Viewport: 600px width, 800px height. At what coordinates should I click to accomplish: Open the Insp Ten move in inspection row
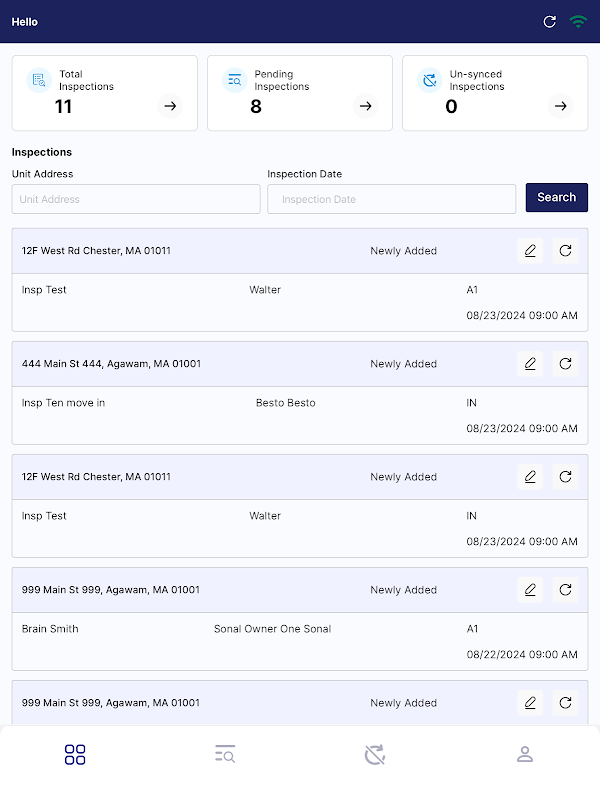[x=299, y=415]
